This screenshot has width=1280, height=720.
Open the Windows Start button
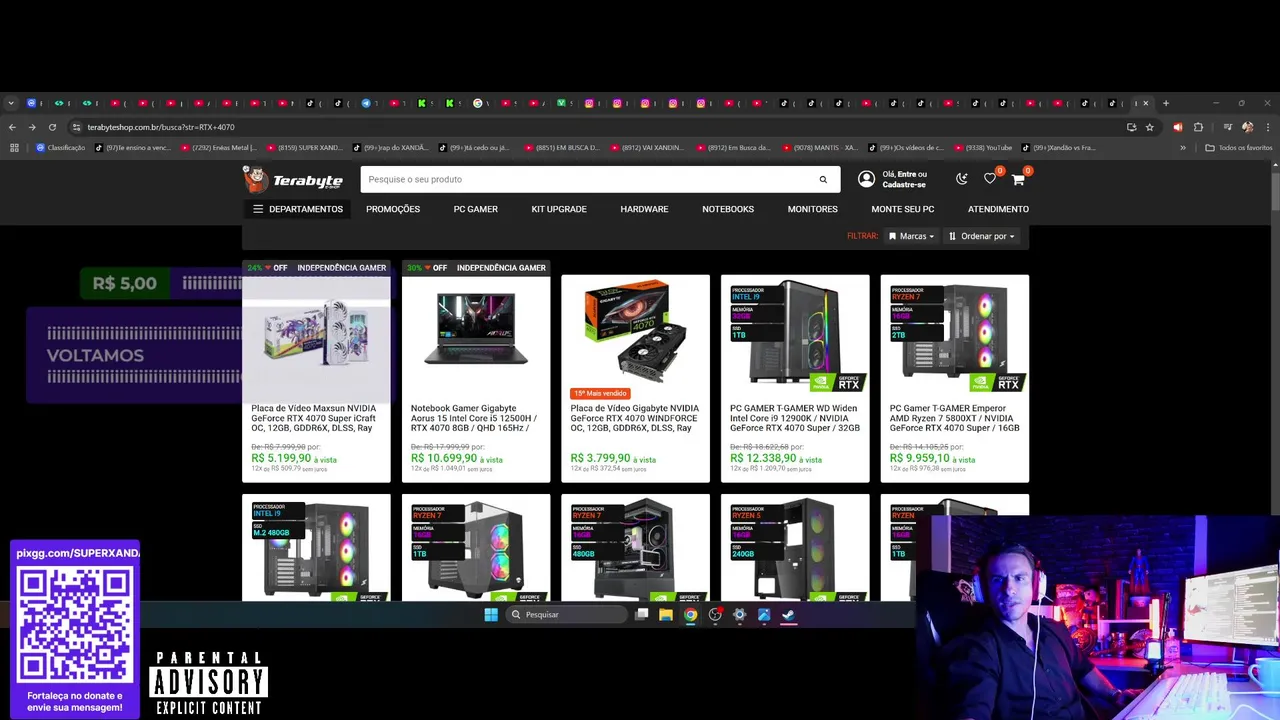coord(491,615)
